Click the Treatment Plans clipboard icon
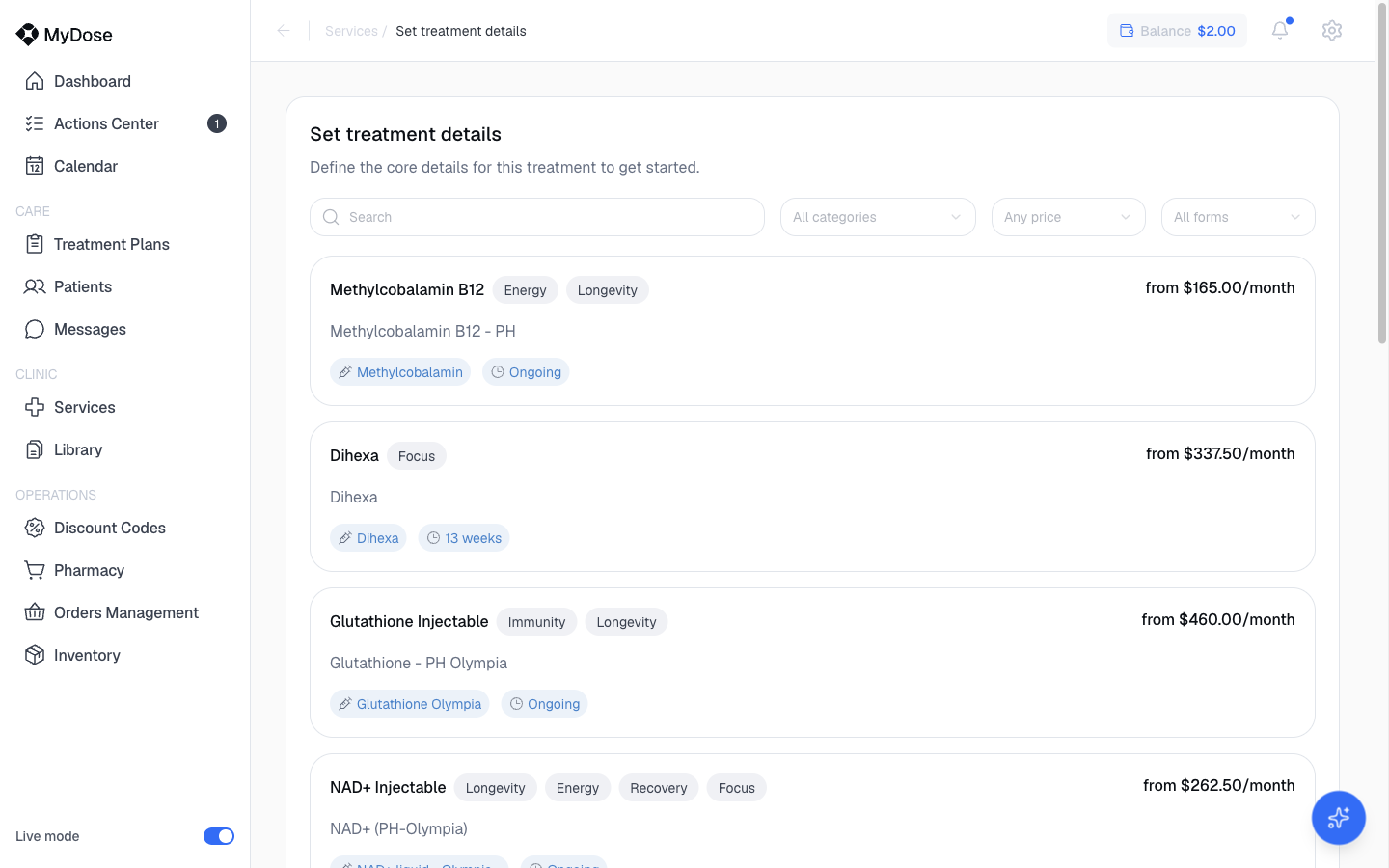Screen dimensions: 1389x868 [35, 244]
